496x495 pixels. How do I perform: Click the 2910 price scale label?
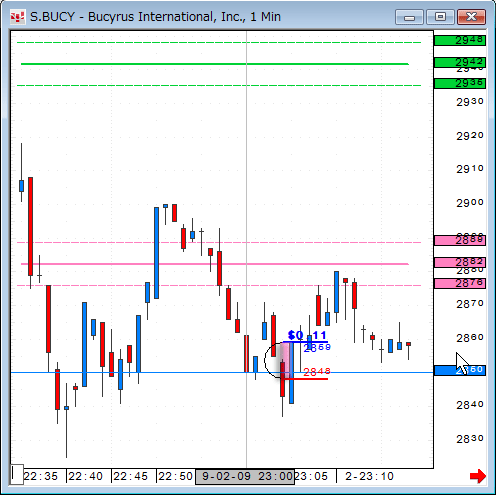pos(470,169)
